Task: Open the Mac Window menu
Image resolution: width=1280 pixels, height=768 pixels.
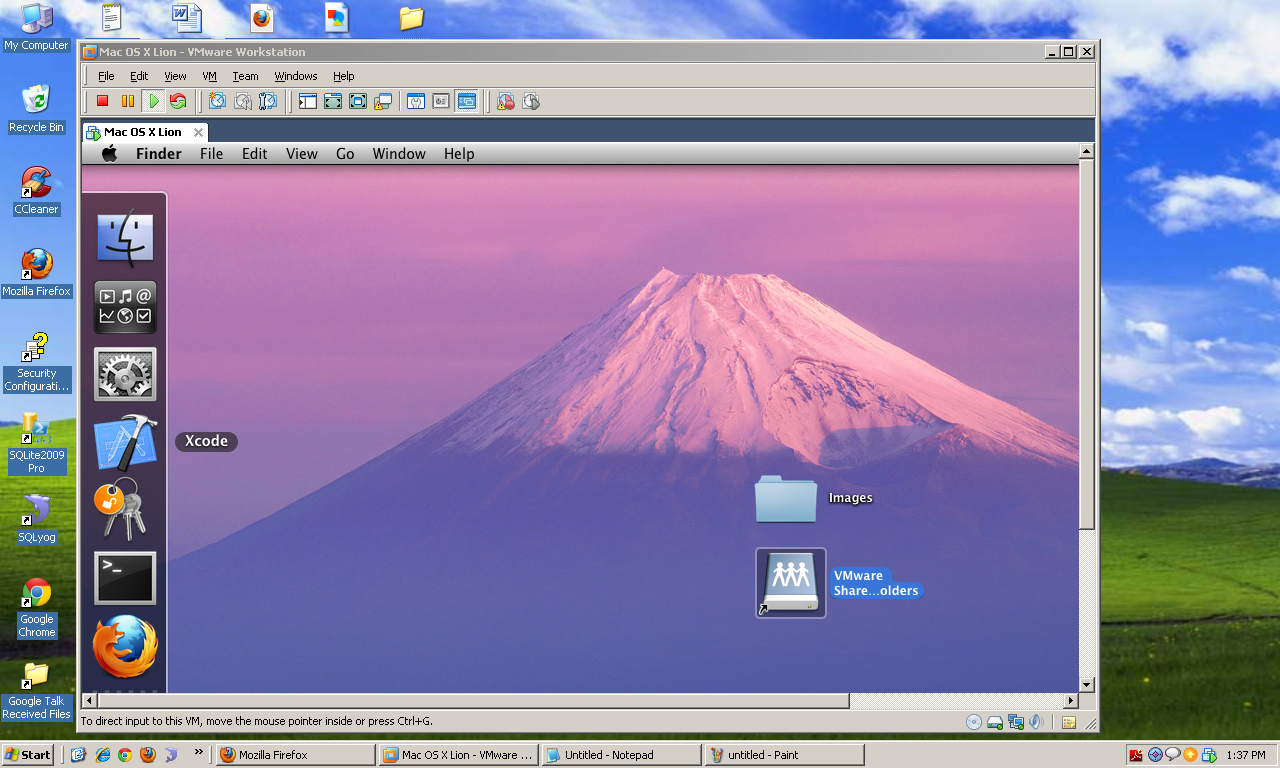Action: pos(399,154)
